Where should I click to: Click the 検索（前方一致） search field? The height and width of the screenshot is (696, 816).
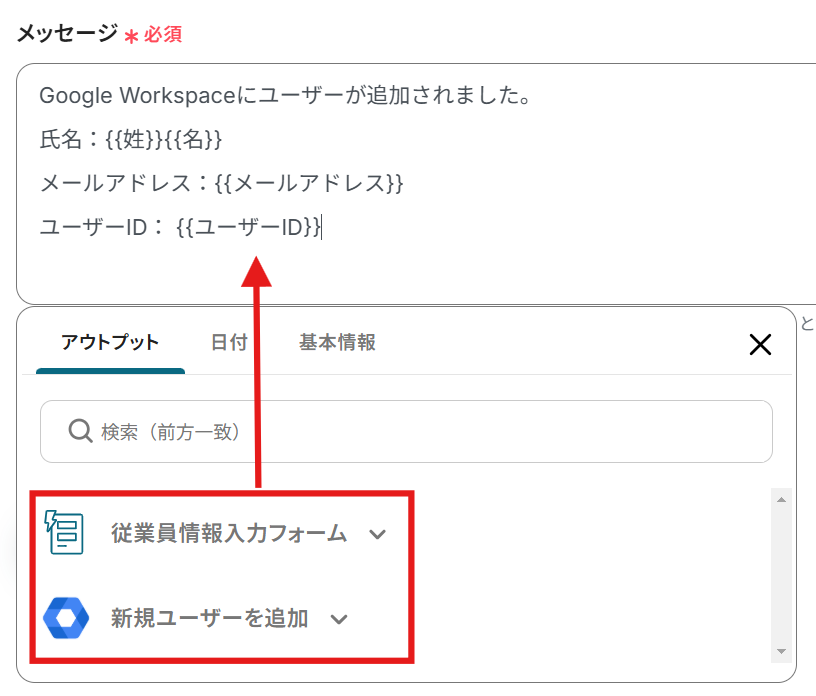coord(420,431)
